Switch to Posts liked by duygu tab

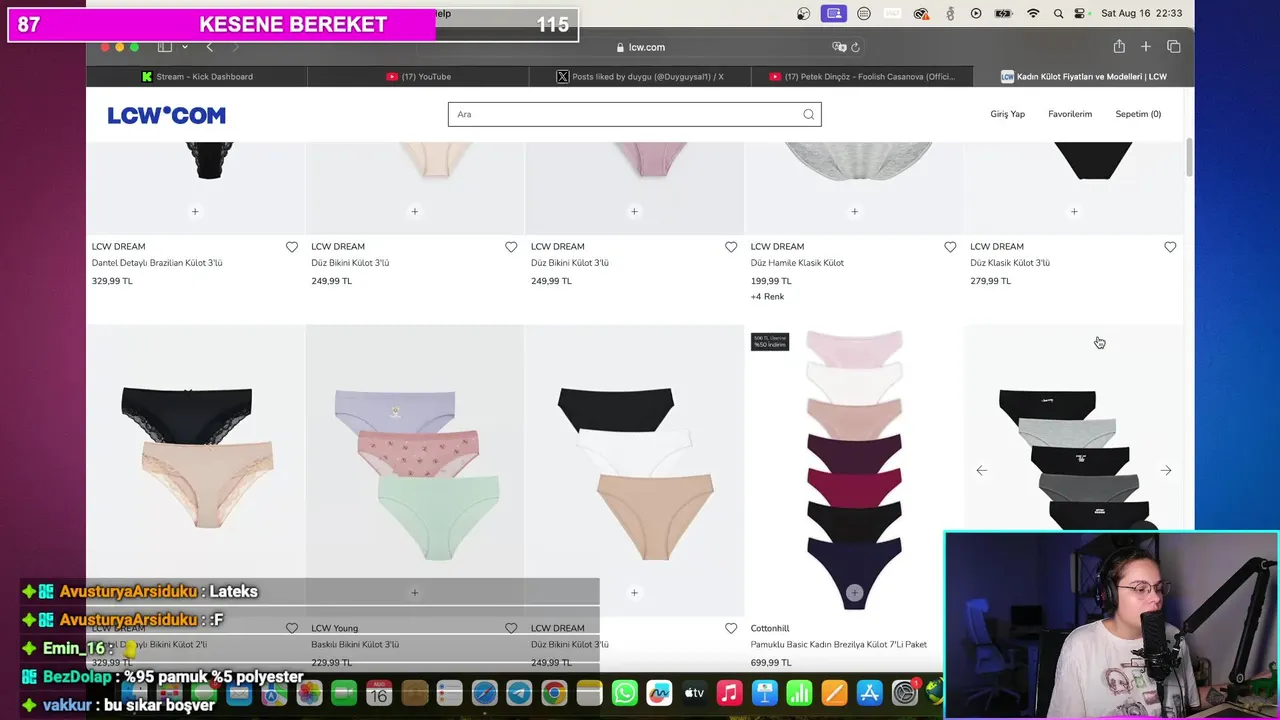tap(640, 76)
